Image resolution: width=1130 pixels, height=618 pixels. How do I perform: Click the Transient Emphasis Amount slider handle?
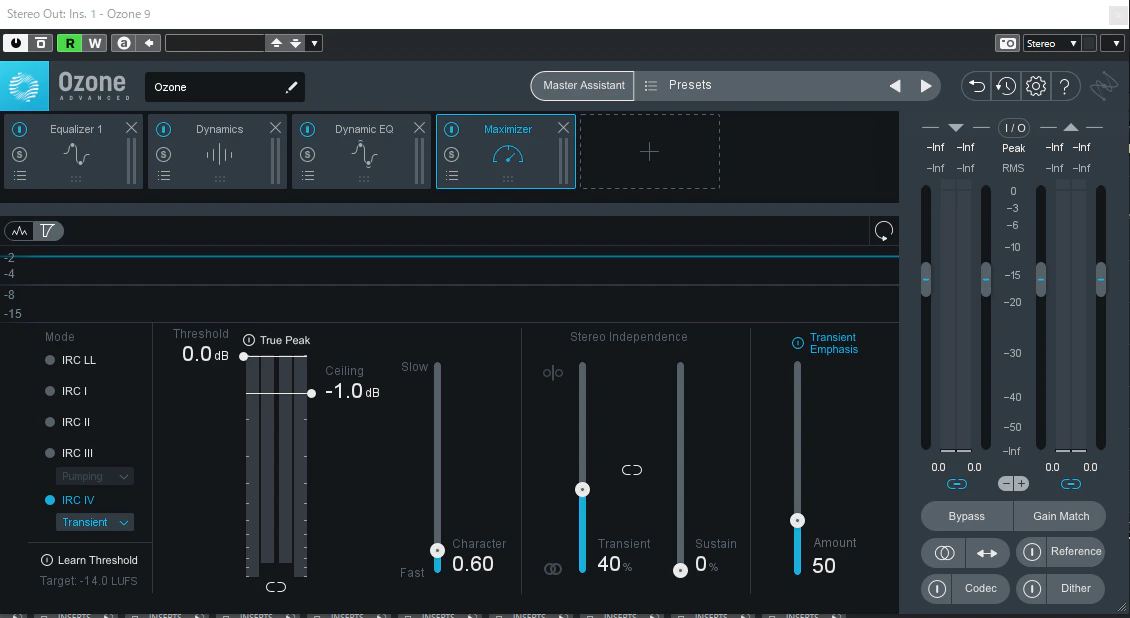797,520
